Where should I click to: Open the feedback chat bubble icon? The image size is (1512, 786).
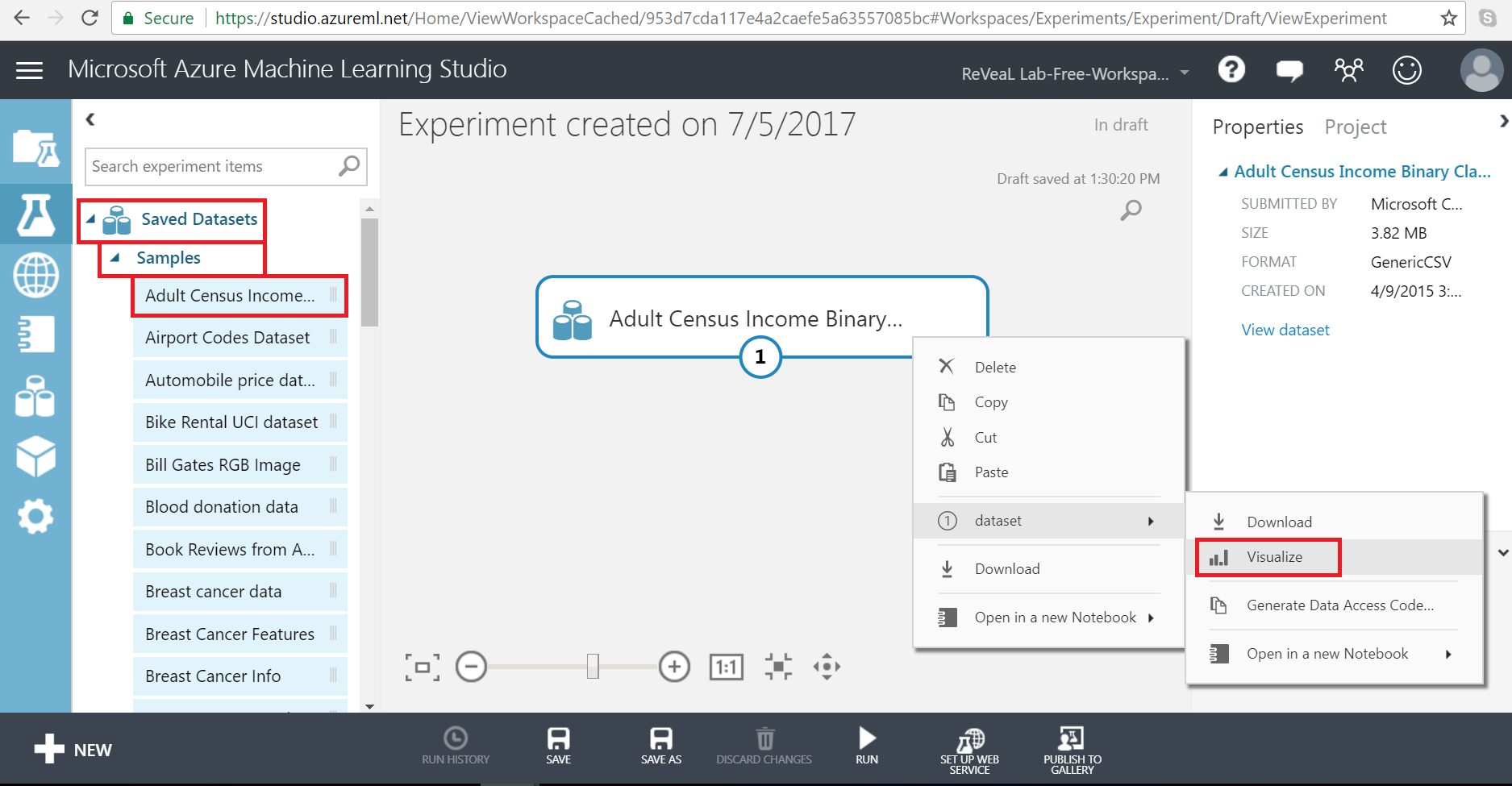click(x=1289, y=71)
